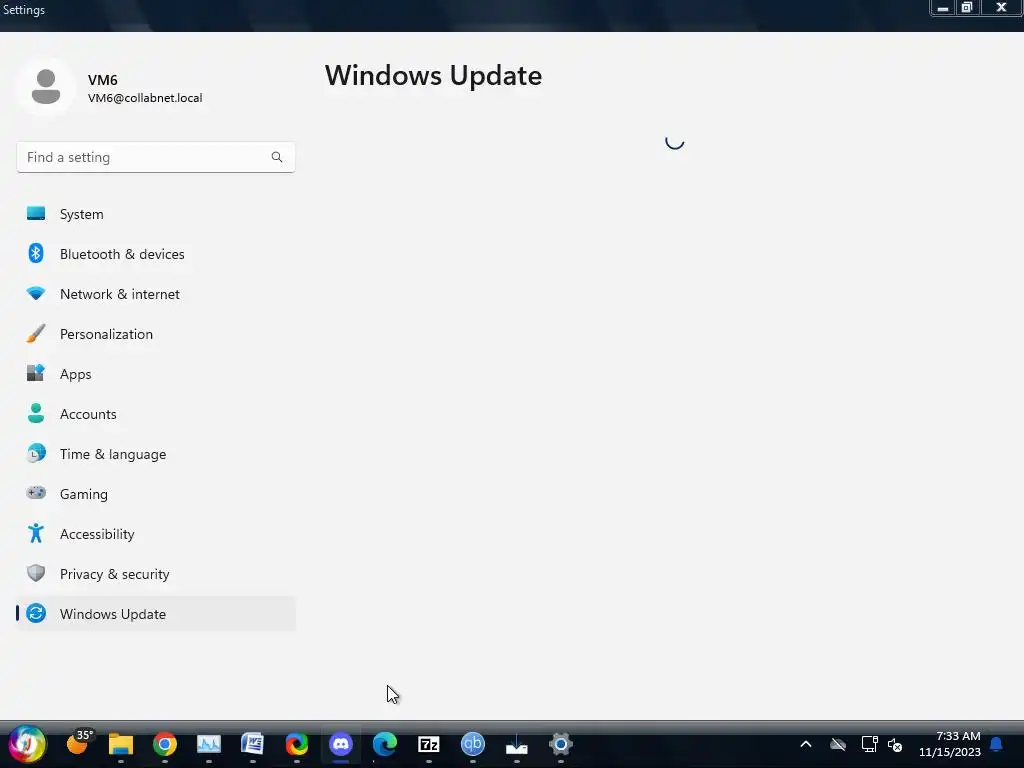Open 7-Zip from the taskbar
This screenshot has height=768, width=1024.
pos(429,744)
